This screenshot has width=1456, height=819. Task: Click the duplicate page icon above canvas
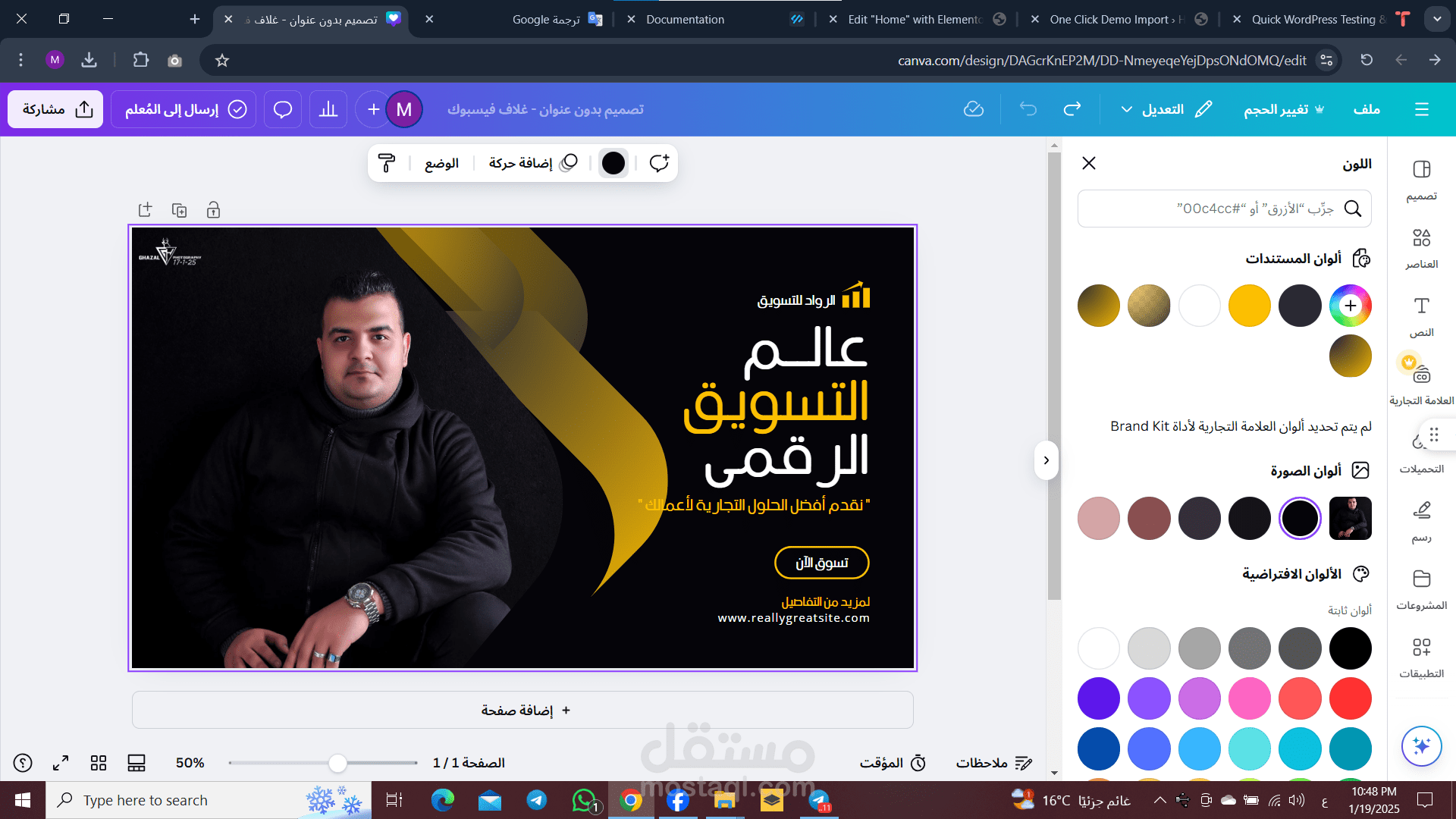pos(180,210)
